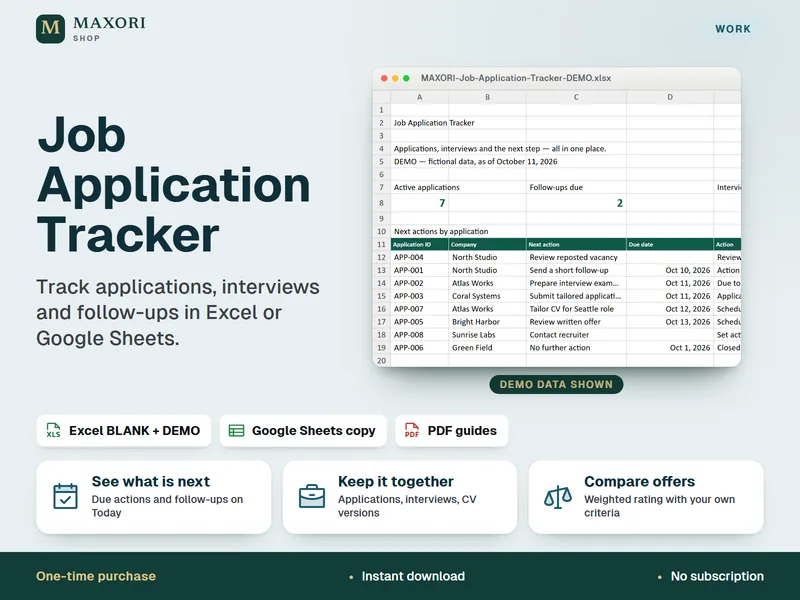Click the balance scales icon

click(x=558, y=496)
